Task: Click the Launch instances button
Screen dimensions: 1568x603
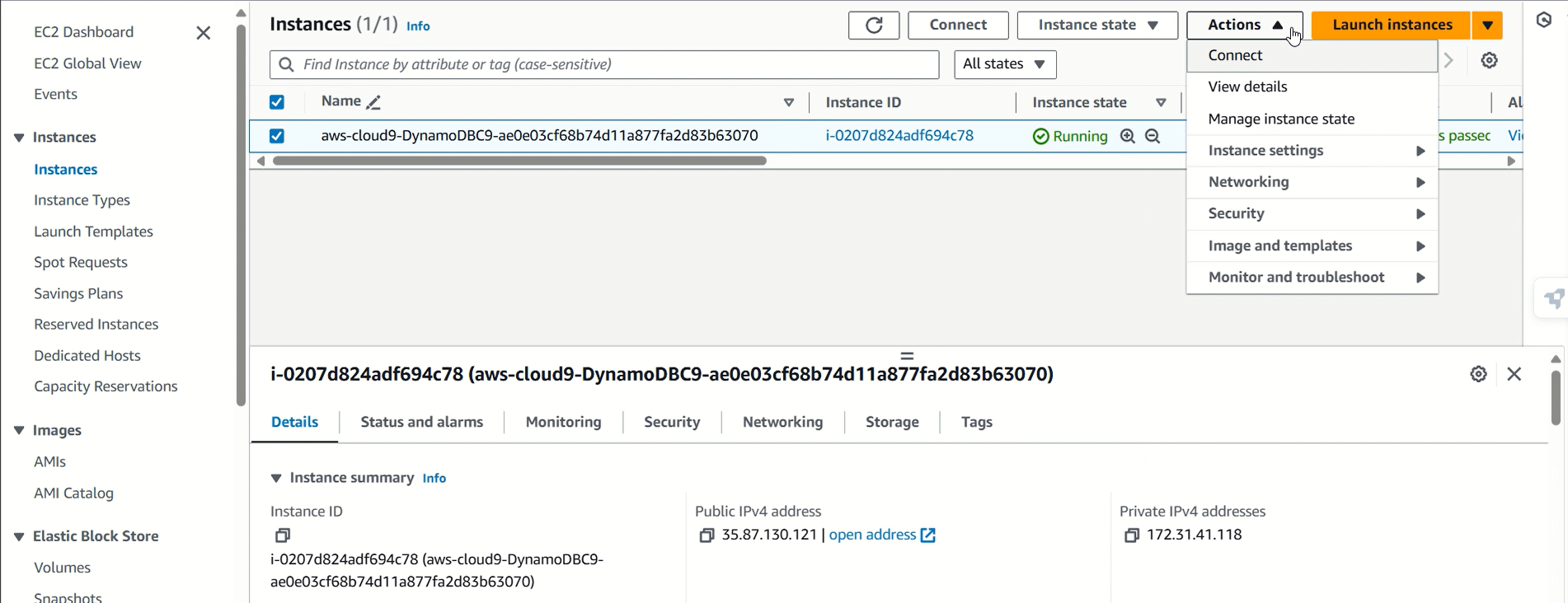Action: click(1392, 26)
